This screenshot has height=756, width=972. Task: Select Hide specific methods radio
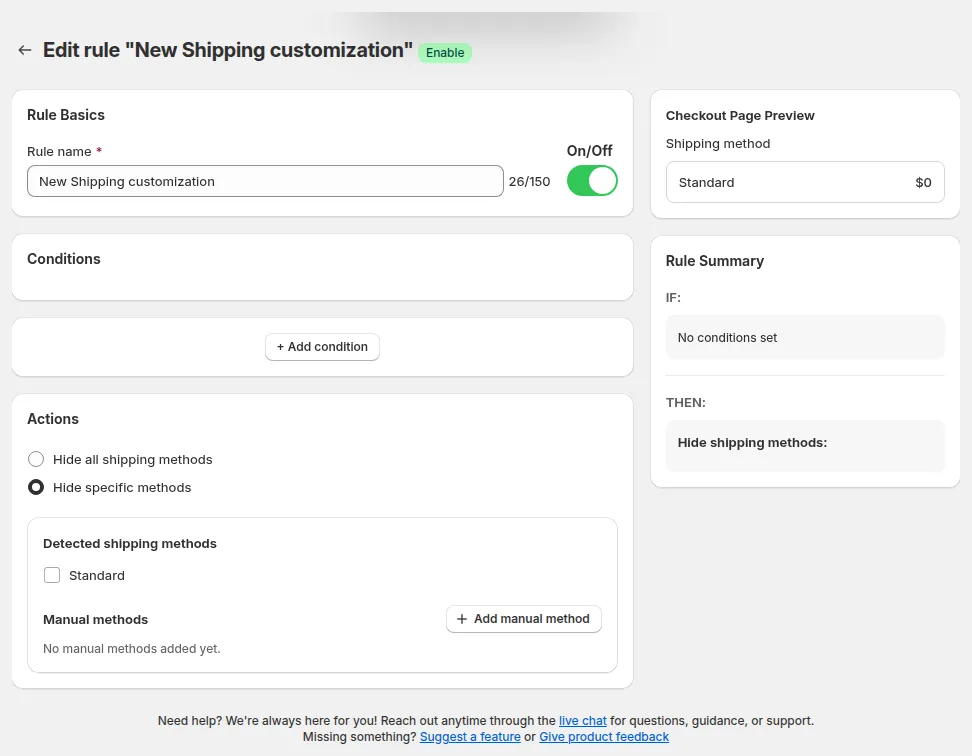36,488
